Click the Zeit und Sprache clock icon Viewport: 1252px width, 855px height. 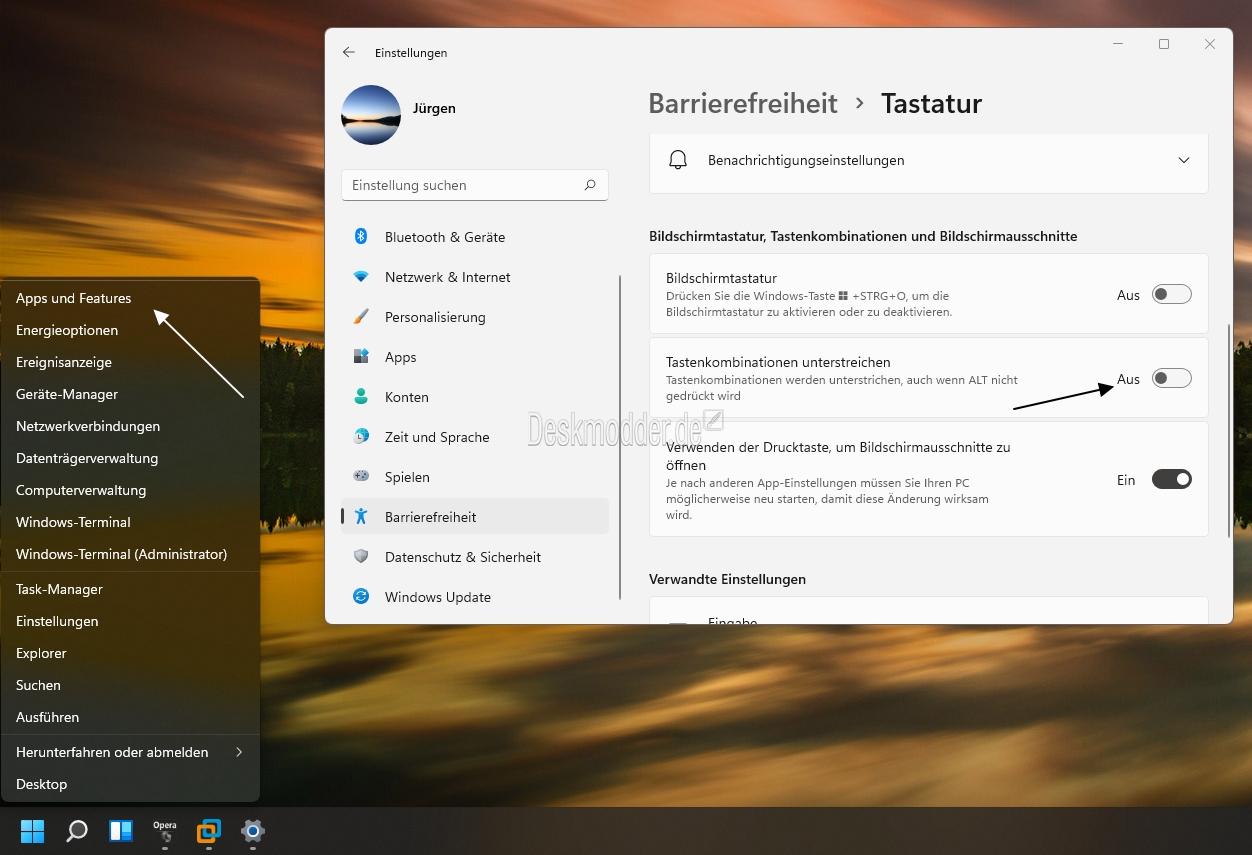point(361,437)
